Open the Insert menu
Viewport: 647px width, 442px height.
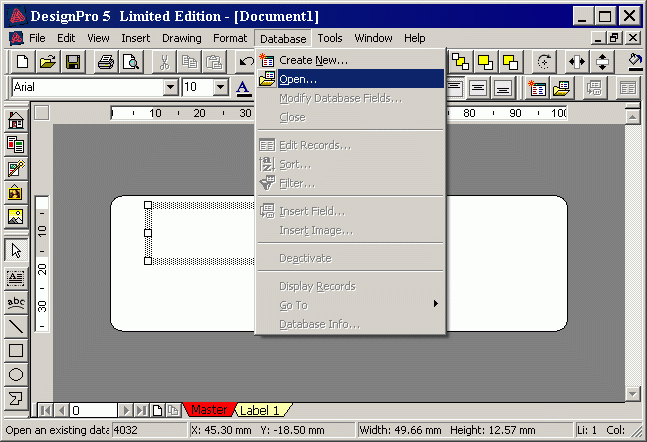click(x=135, y=38)
